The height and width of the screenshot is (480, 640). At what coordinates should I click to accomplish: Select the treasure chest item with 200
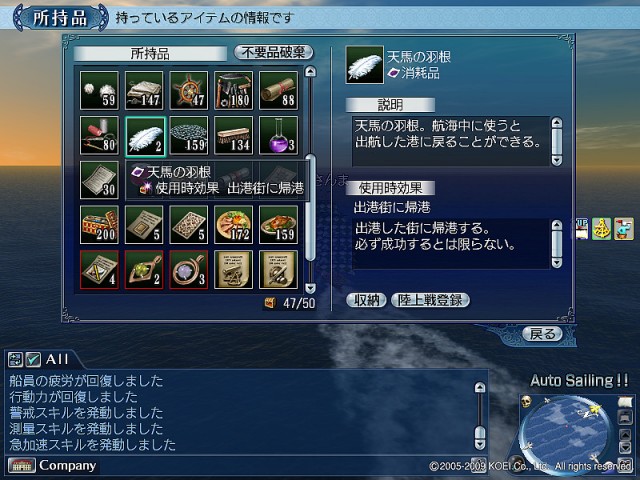point(99,225)
